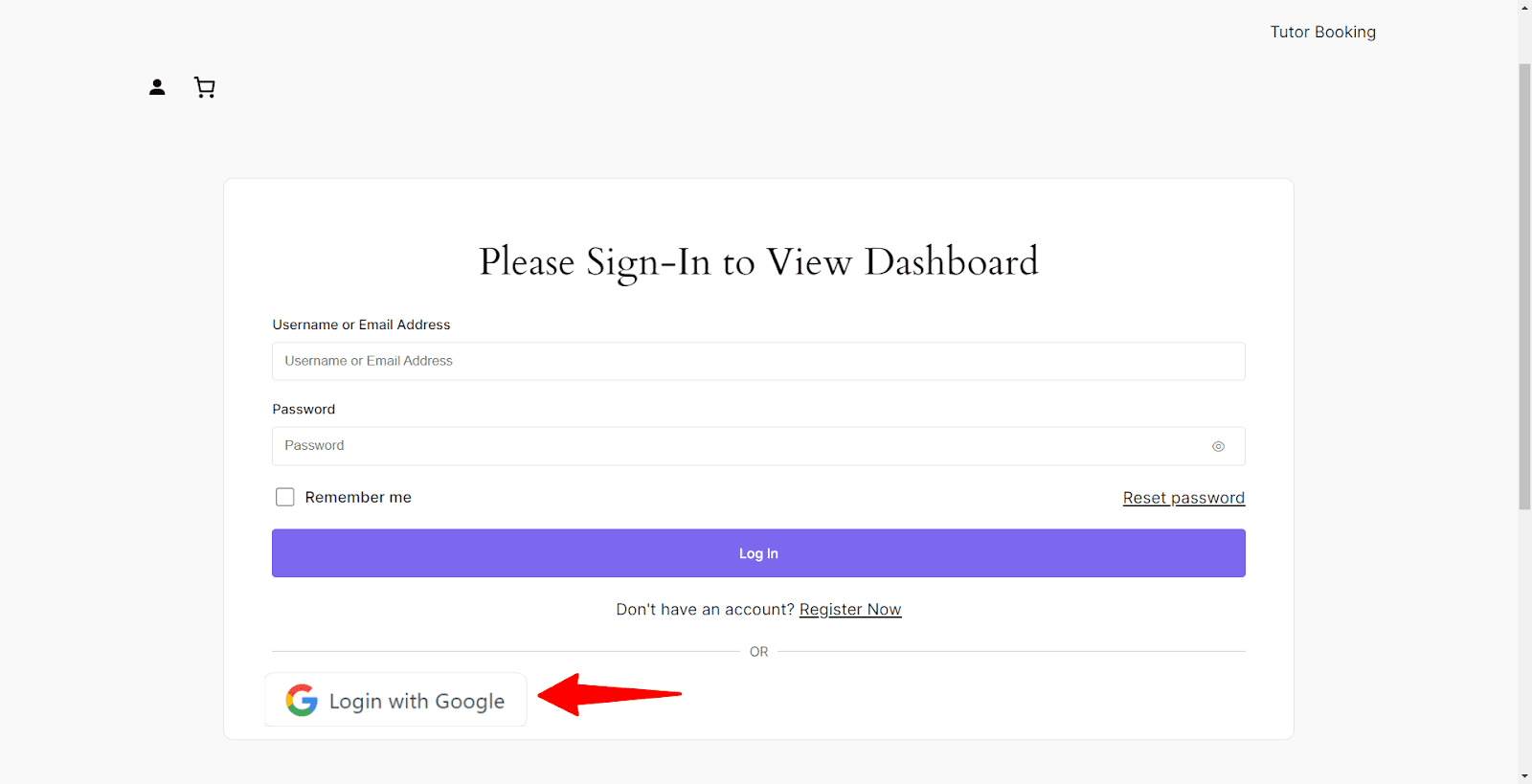Viewport: 1532px width, 784px height.
Task: Open the shopping cart icon
Action: pyautogui.click(x=204, y=87)
